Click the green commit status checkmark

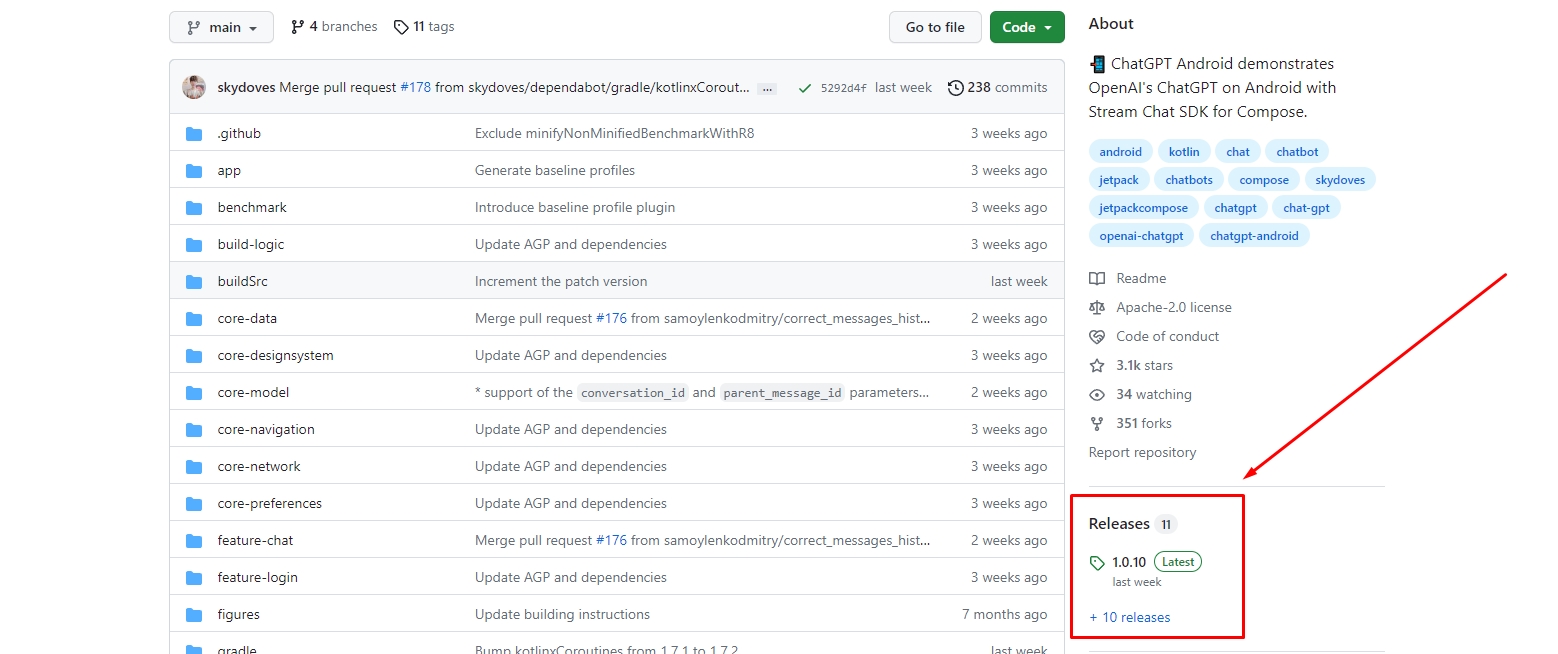point(804,88)
